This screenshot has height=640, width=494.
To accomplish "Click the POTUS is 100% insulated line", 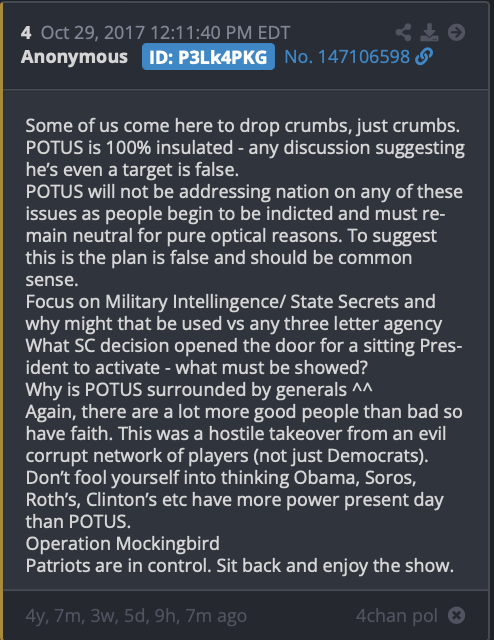I will tap(245, 148).
